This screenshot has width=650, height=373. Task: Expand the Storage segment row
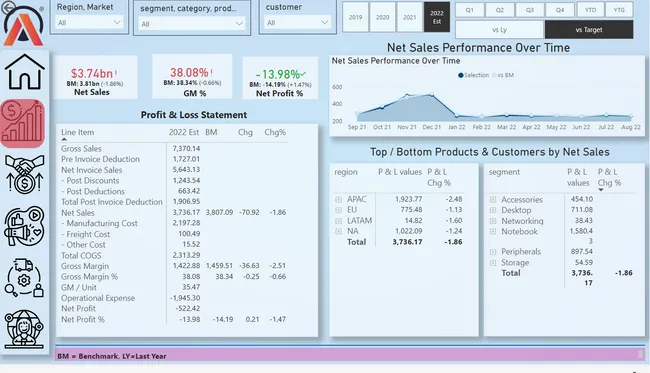493,263
